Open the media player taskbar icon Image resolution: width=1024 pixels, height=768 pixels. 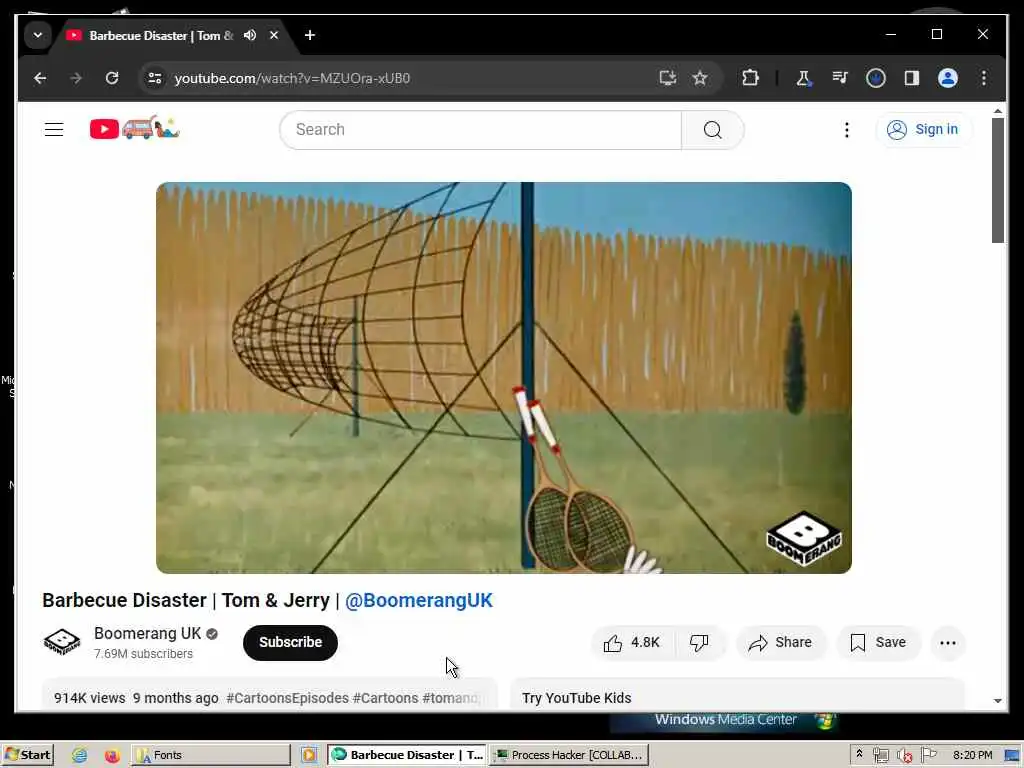(309, 755)
